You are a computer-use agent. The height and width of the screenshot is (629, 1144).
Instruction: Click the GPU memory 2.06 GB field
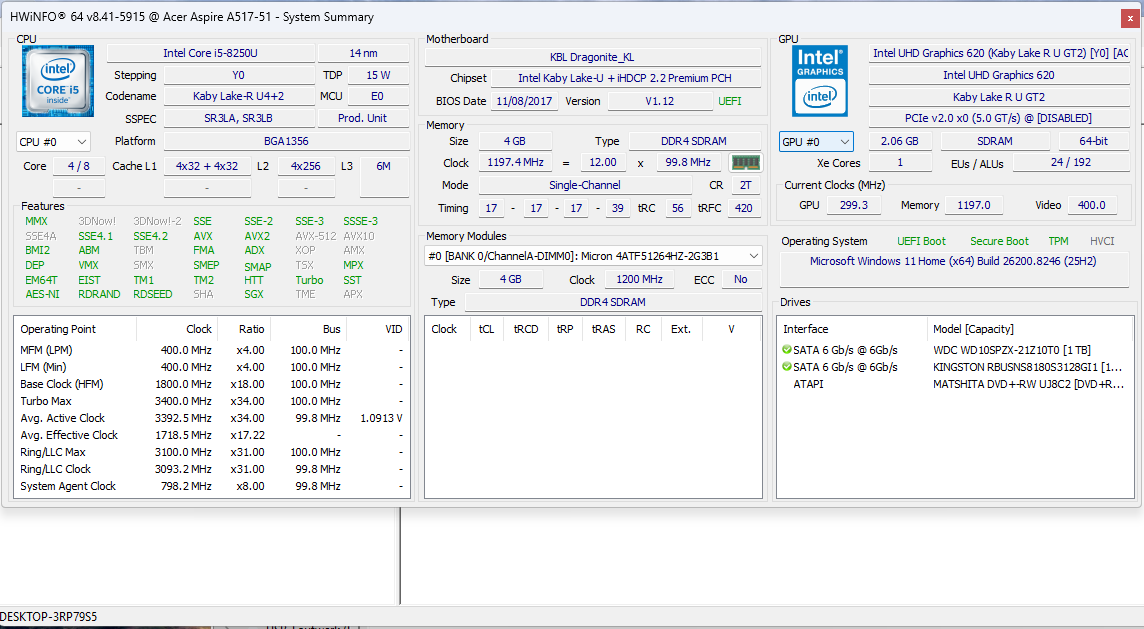click(x=900, y=142)
